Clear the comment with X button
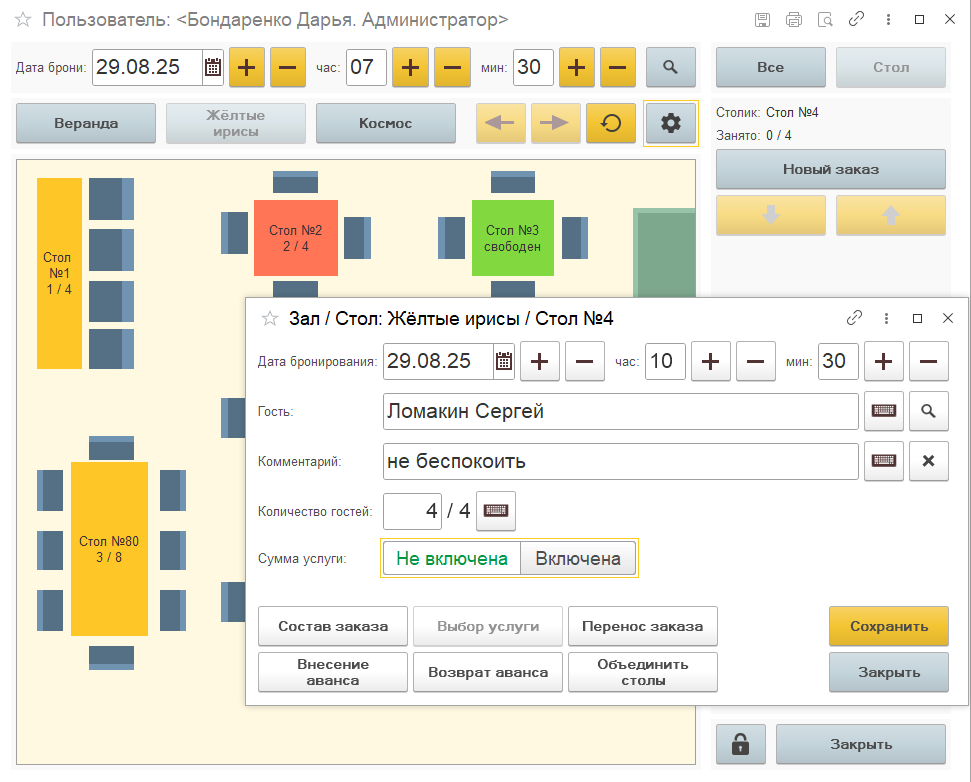 pyautogui.click(x=928, y=461)
